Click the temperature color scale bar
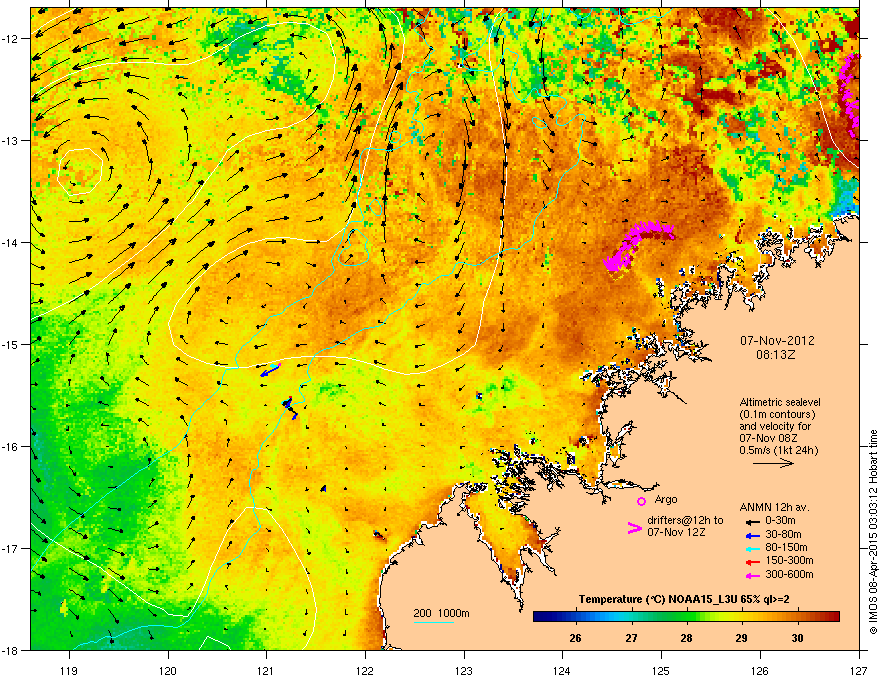Screen dimensions: 880x680 tap(686, 617)
